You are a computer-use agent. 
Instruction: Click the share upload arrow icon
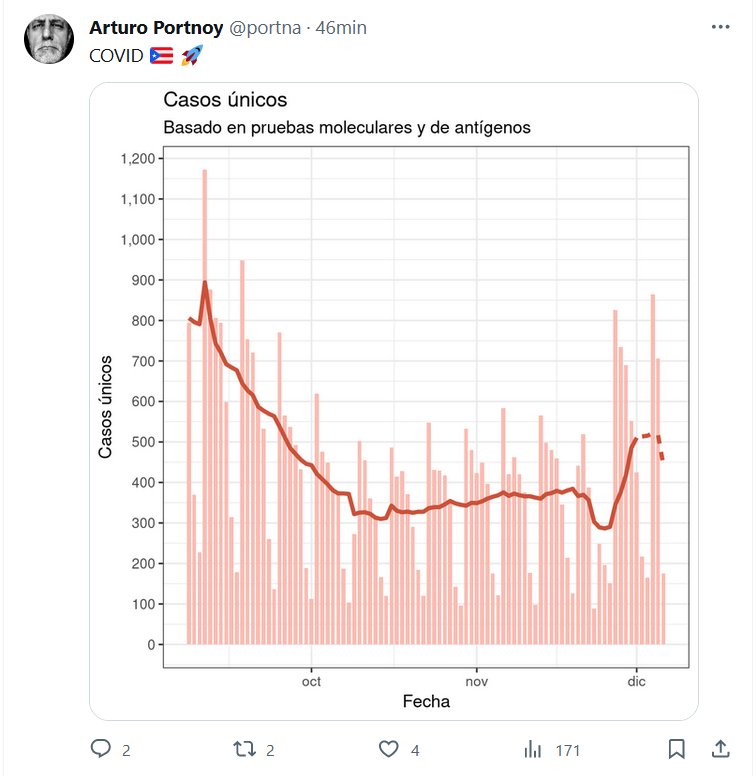coord(719,749)
